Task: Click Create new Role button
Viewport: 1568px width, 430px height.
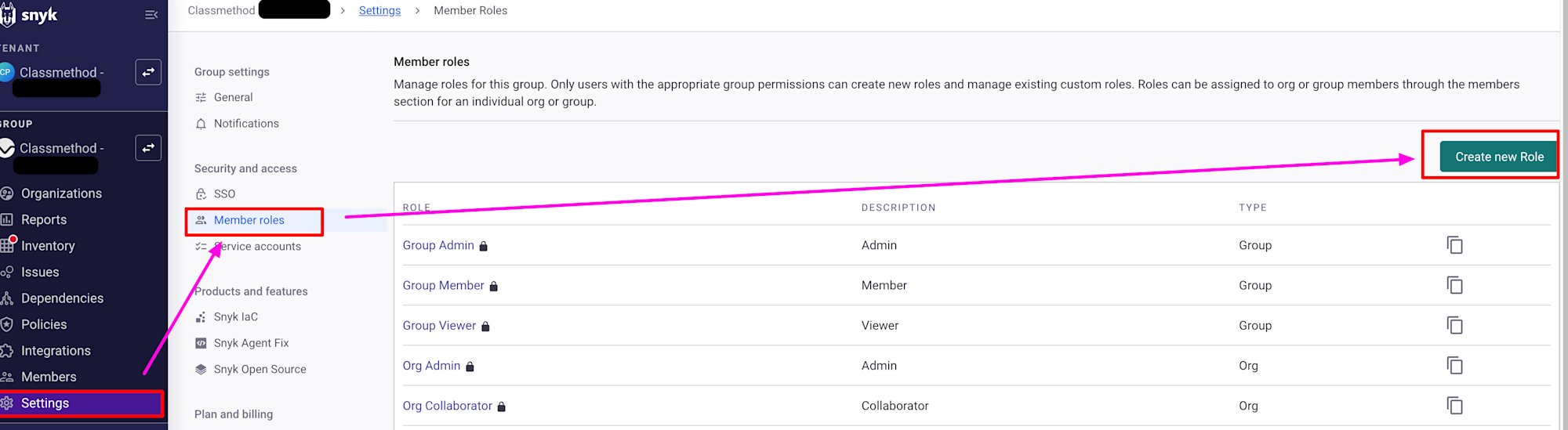Action: [x=1498, y=157]
